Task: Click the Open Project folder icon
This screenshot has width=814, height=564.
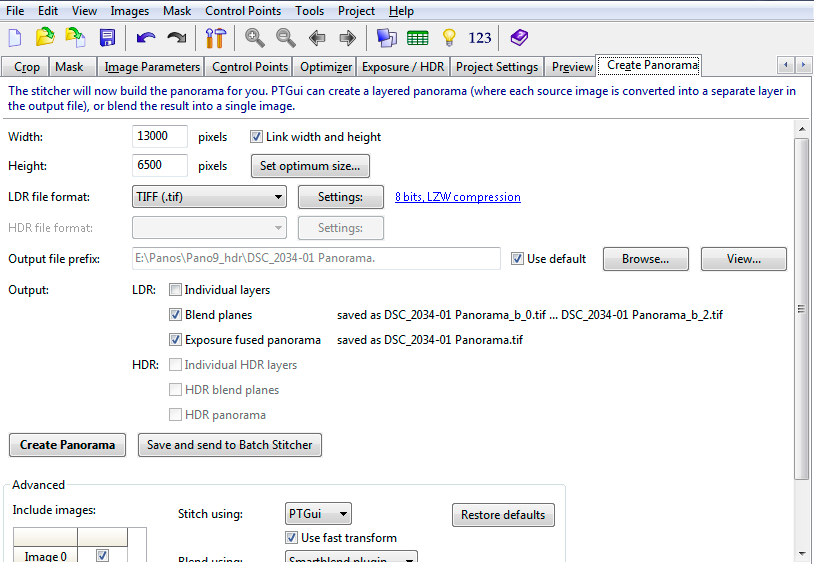Action: click(x=45, y=37)
